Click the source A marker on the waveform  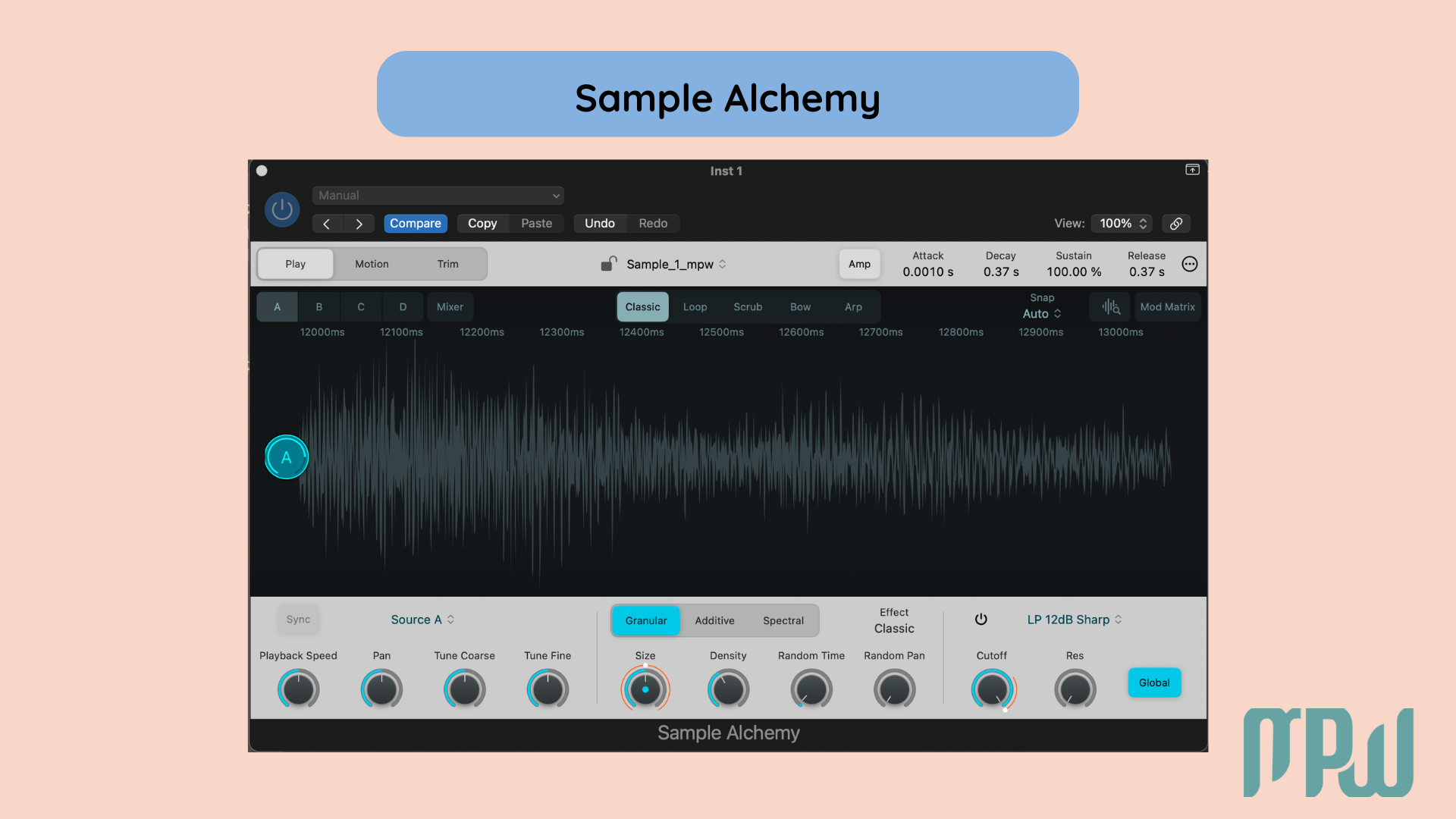point(286,457)
